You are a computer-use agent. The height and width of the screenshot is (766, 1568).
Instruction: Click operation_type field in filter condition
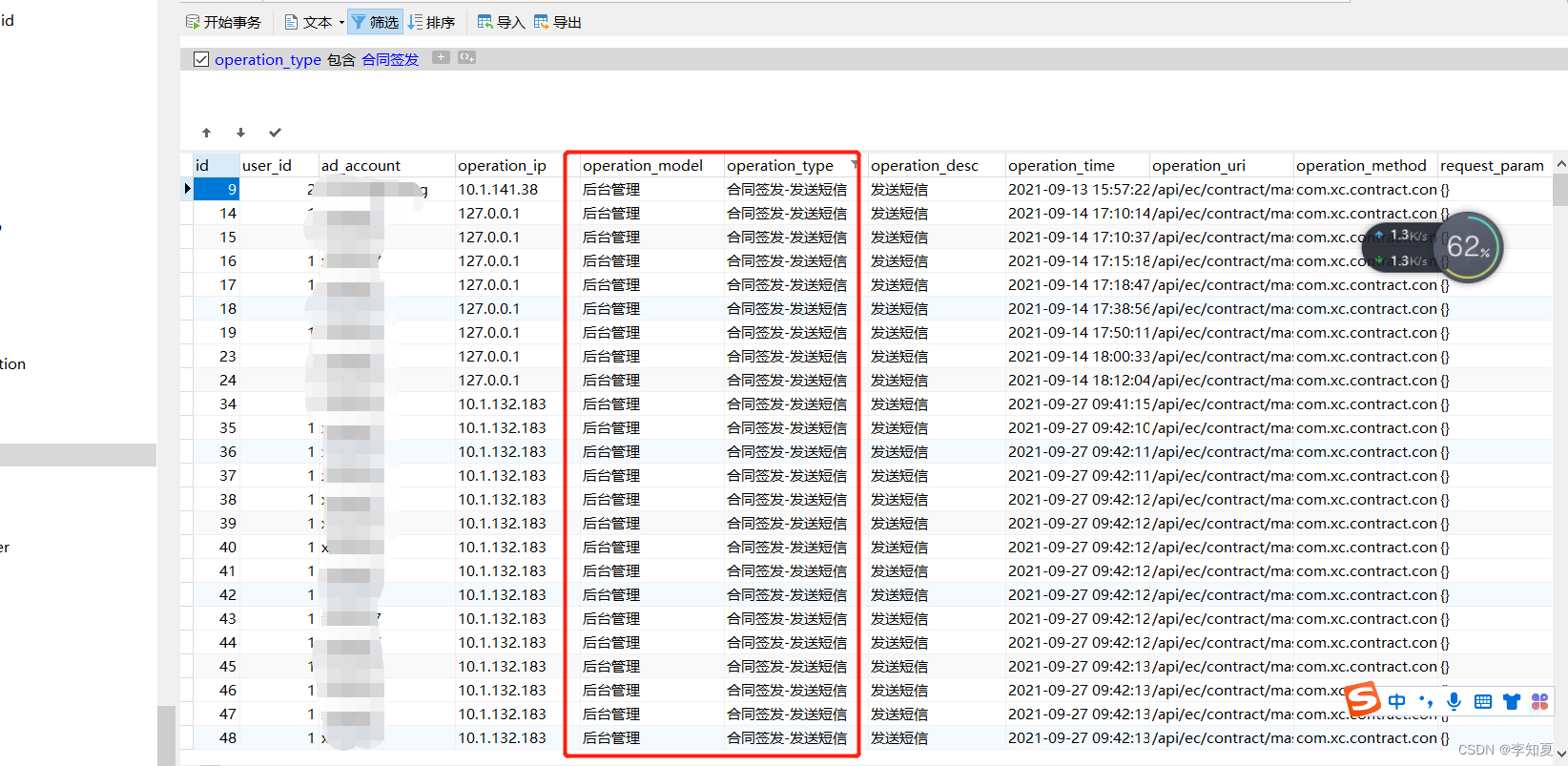268,59
